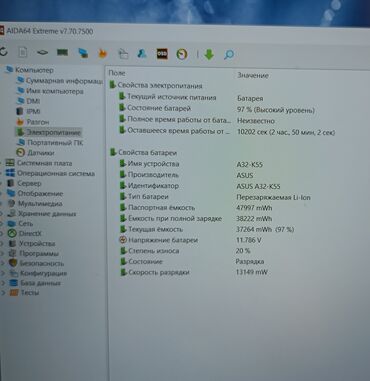Select the Тесты category
370x381 pixels.
tap(24, 292)
